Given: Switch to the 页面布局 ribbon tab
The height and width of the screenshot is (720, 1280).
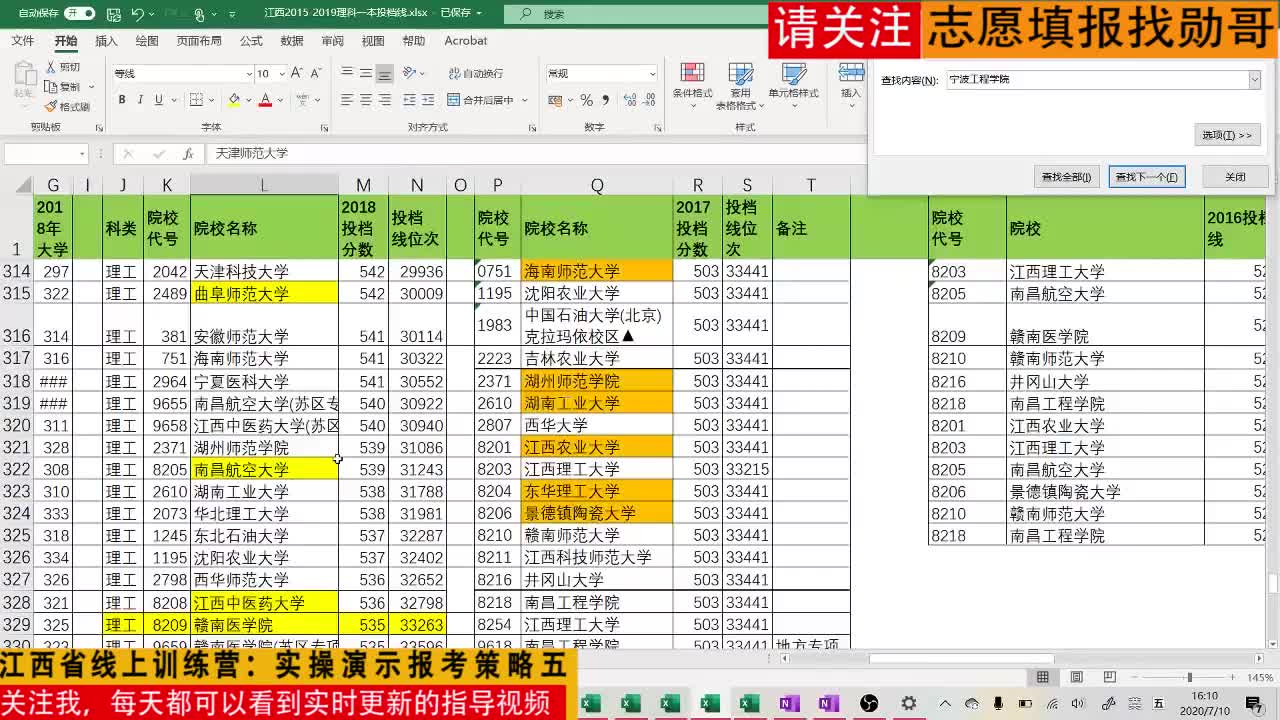Looking at the screenshot, I should 199,41.
